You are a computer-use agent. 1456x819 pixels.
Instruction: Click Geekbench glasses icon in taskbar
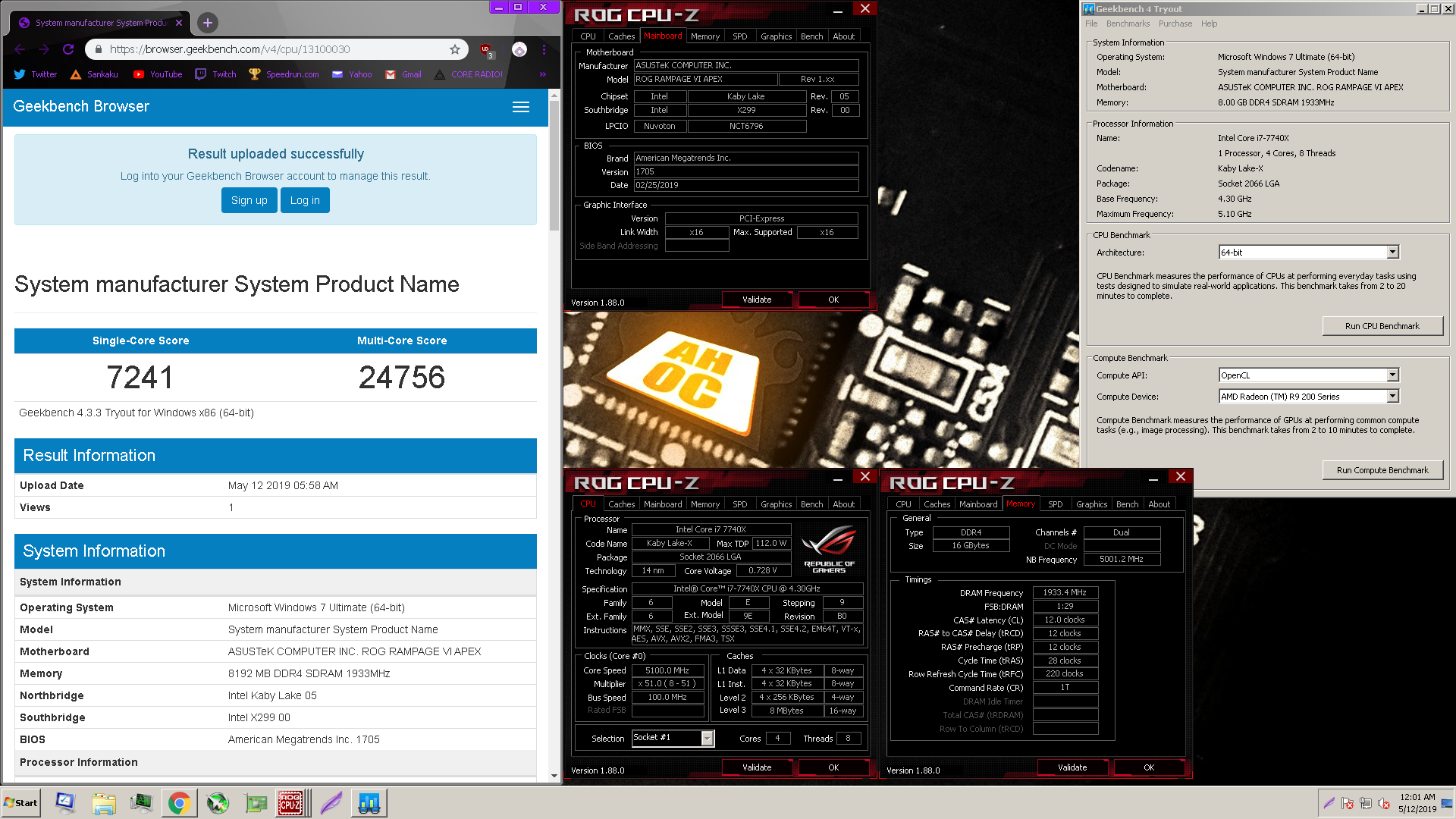[x=369, y=803]
